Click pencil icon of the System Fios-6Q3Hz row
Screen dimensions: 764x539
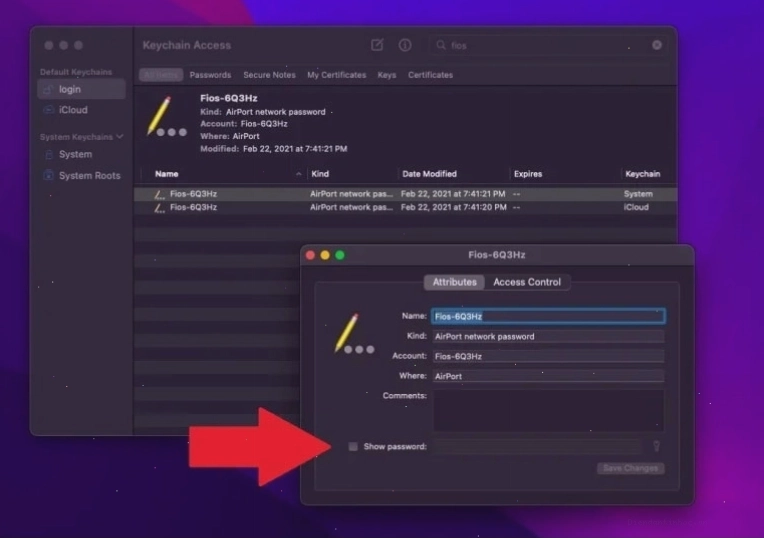159,194
